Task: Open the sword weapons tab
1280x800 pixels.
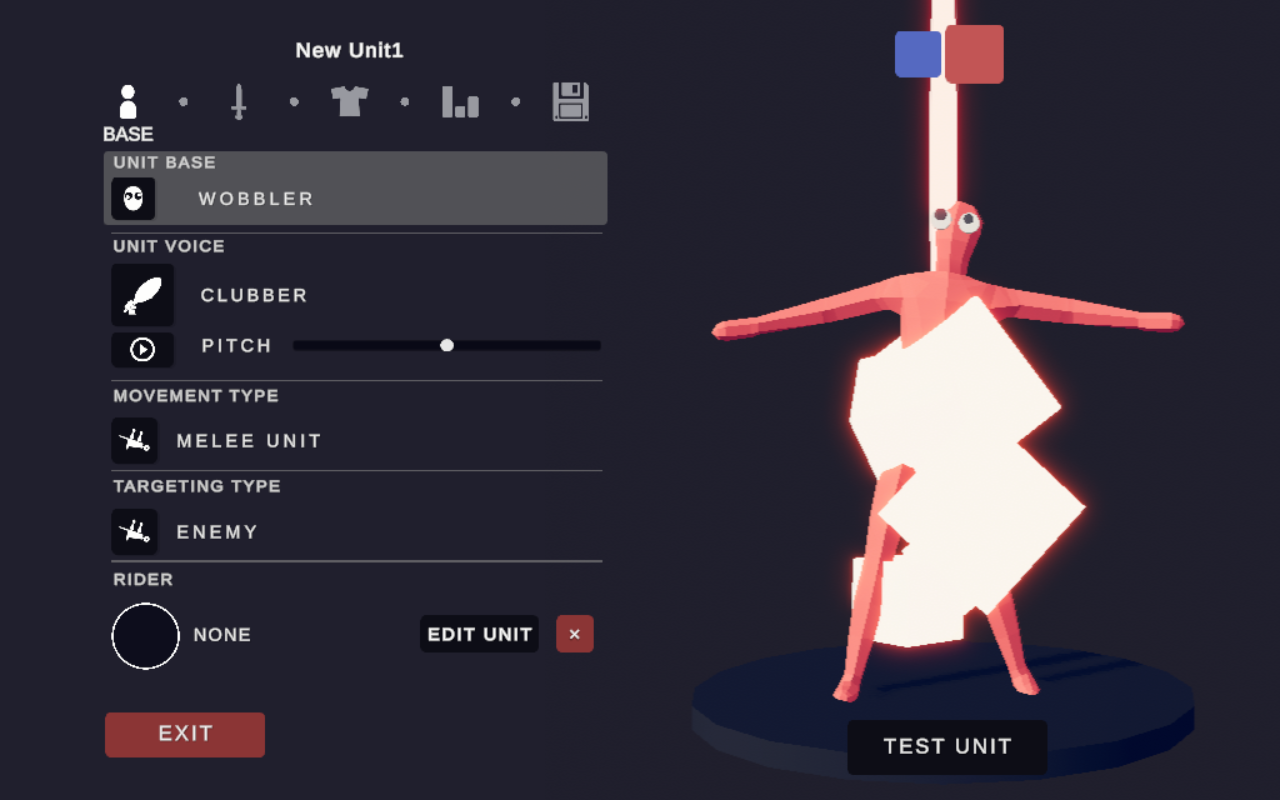Action: [238, 102]
